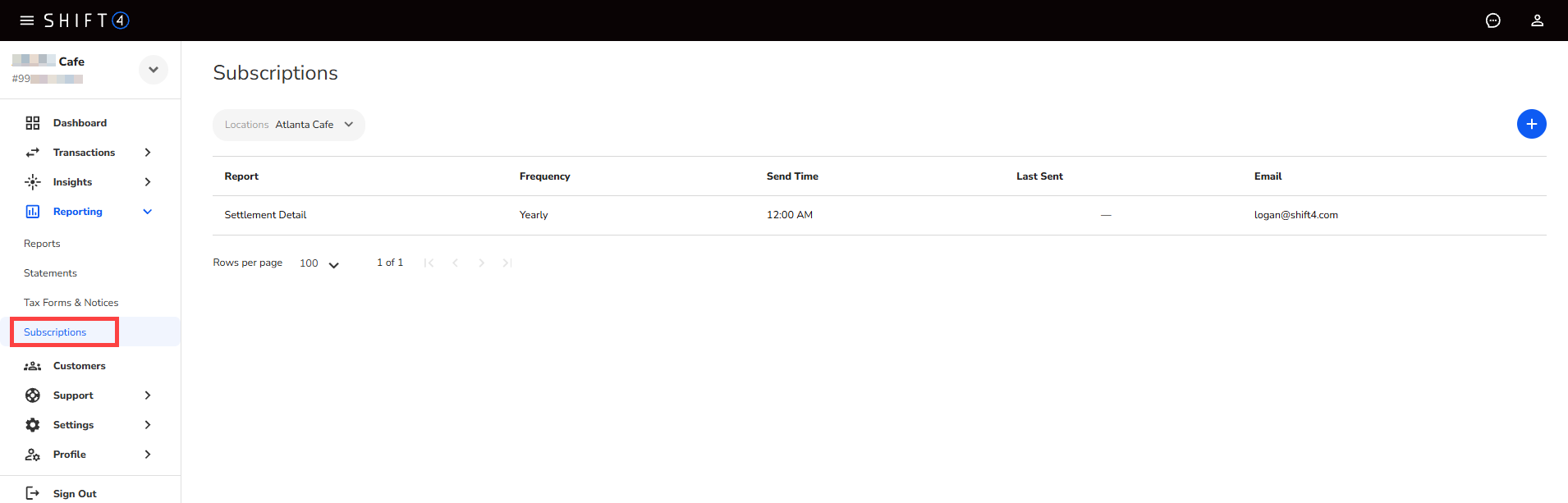Open the Locations Atlanta Cafe dropdown
Viewport: 1568px width, 503px height.
[288, 125]
